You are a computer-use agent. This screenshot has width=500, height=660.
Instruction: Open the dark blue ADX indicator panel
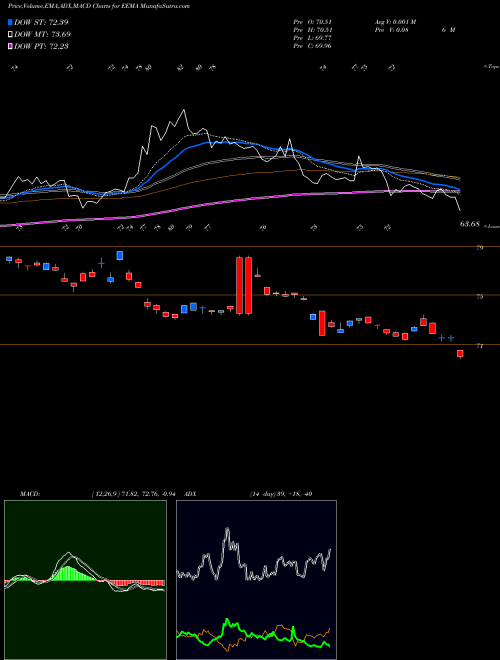(x=256, y=580)
